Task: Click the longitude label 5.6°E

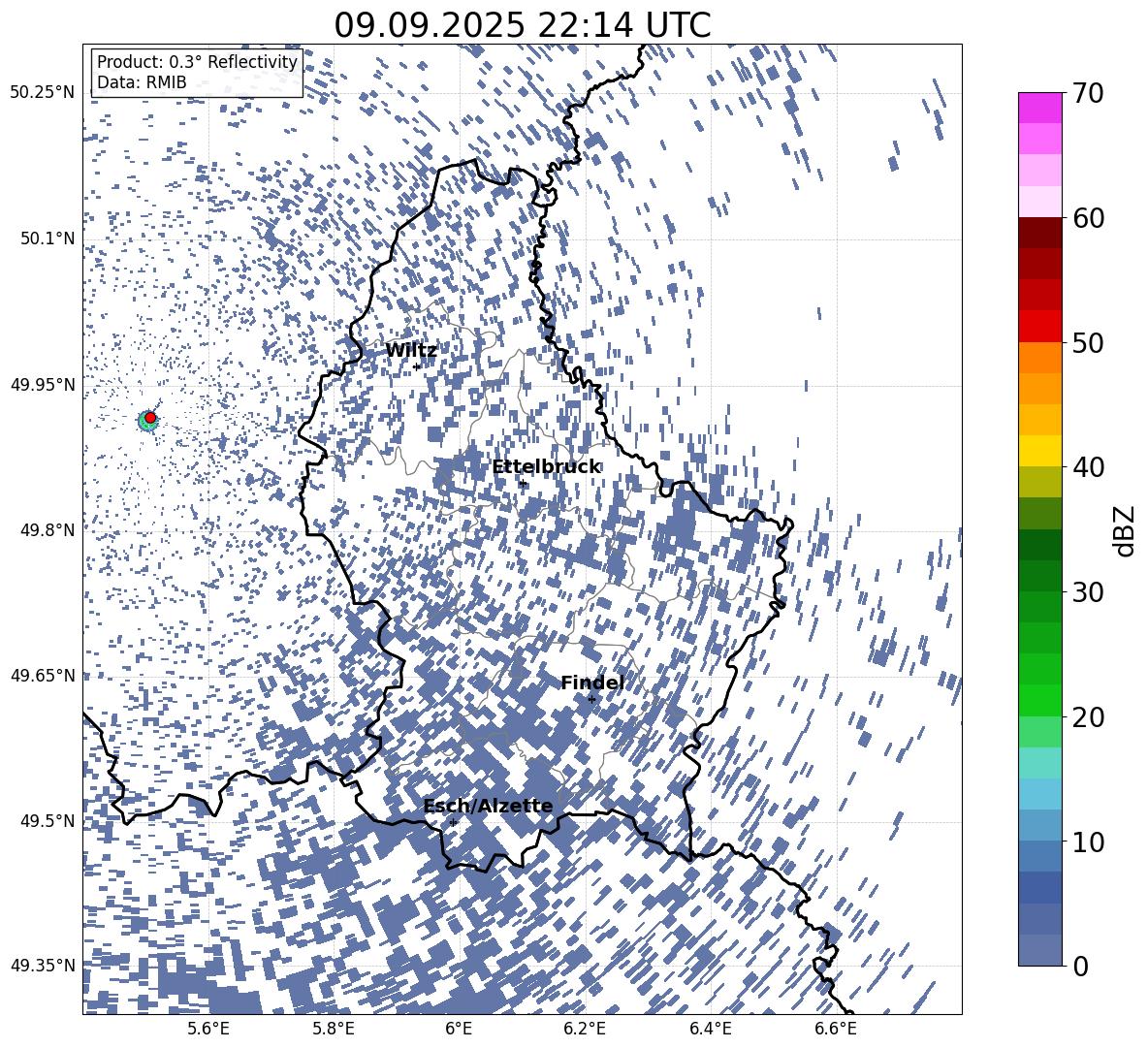Action: (207, 1030)
